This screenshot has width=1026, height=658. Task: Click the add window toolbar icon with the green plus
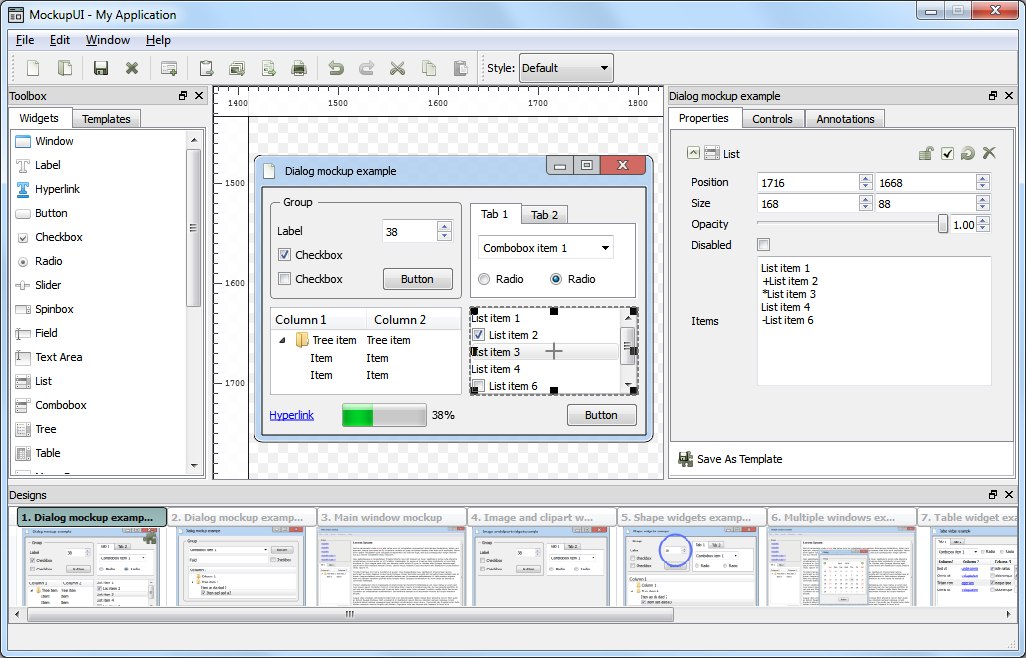click(169, 68)
